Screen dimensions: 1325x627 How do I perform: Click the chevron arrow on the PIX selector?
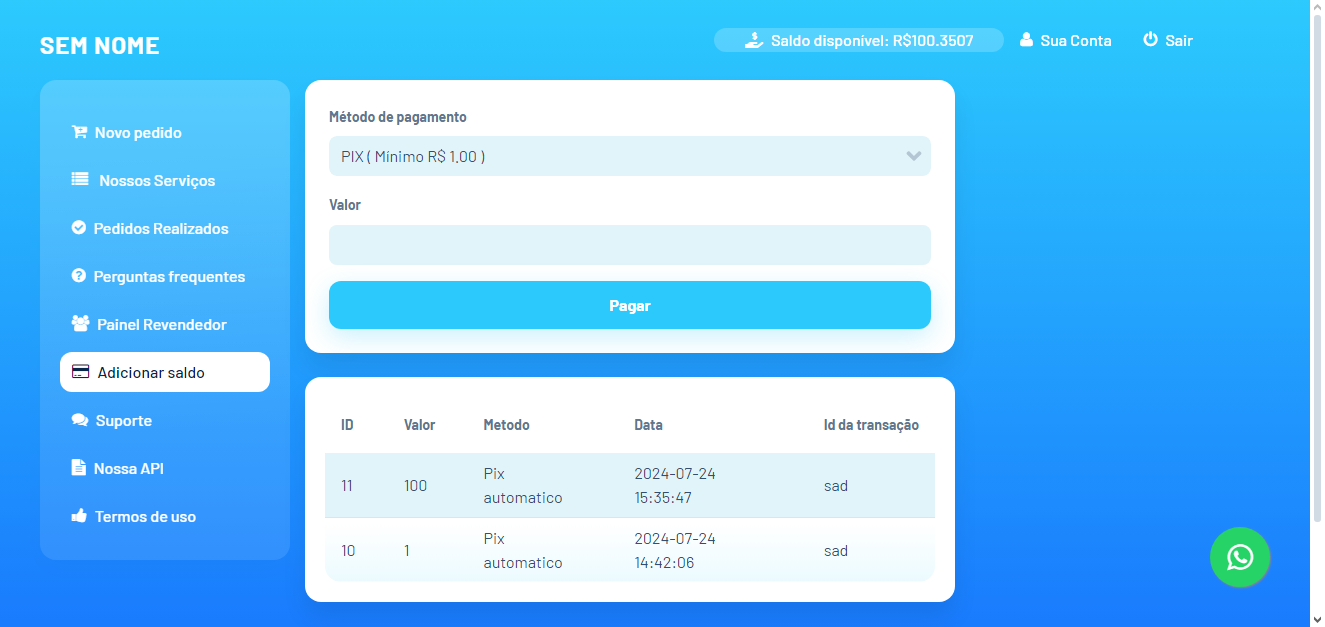(x=913, y=156)
